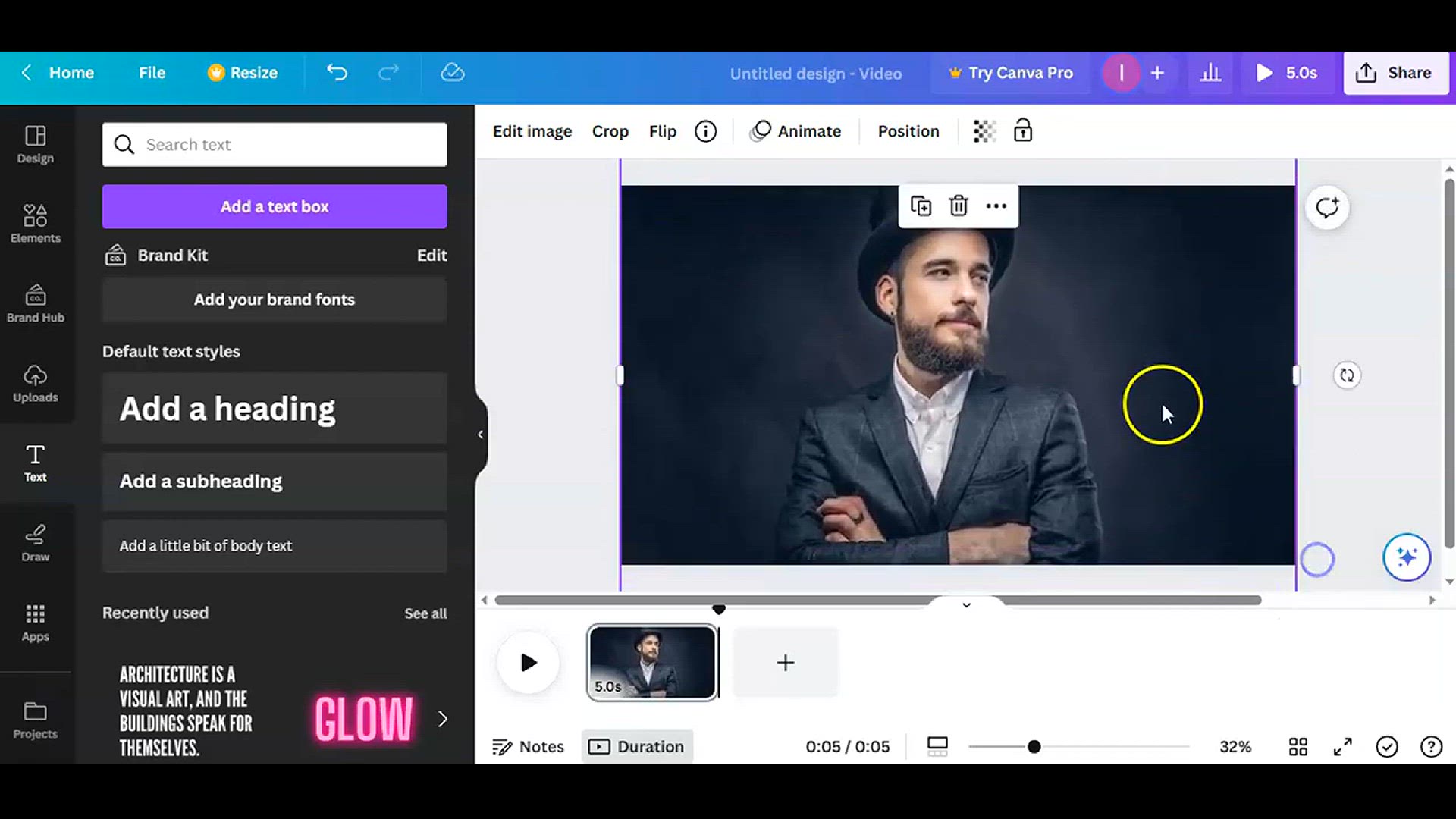Image resolution: width=1456 pixels, height=819 pixels.
Task: Open the transparency checkerboard icon
Action: [x=984, y=131]
